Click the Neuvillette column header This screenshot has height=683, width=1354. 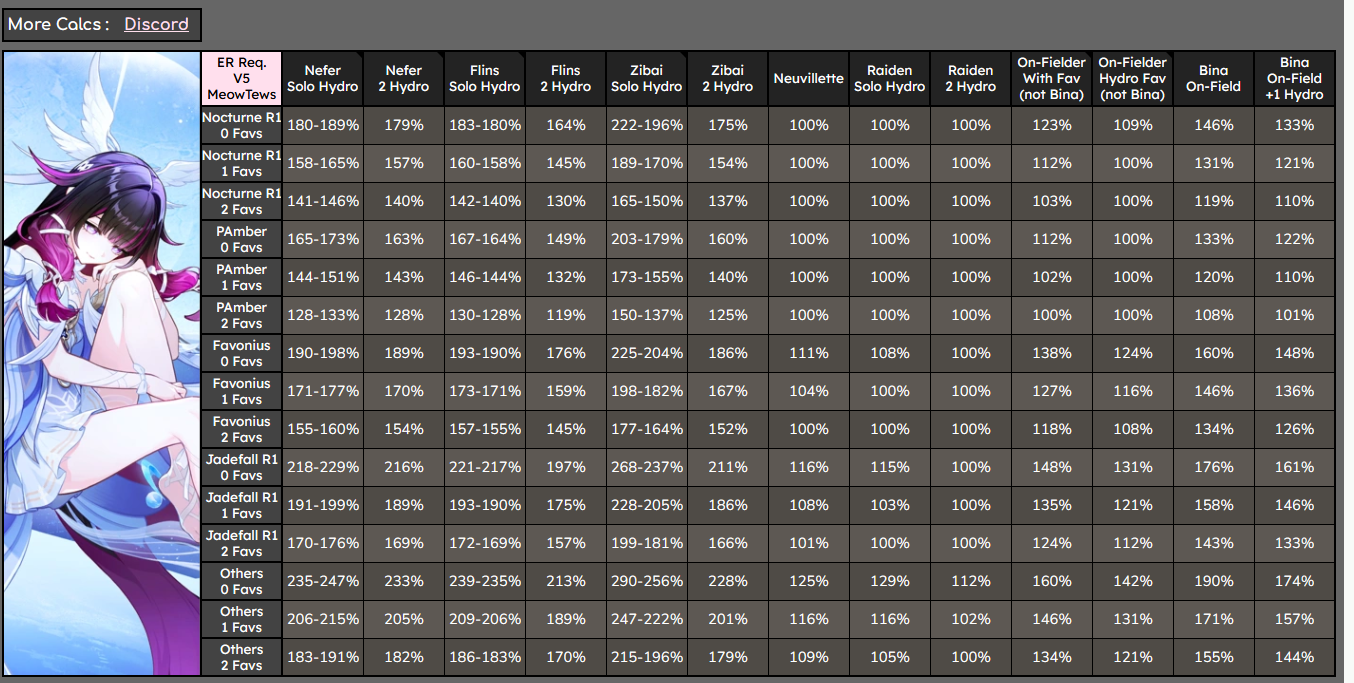coord(808,78)
